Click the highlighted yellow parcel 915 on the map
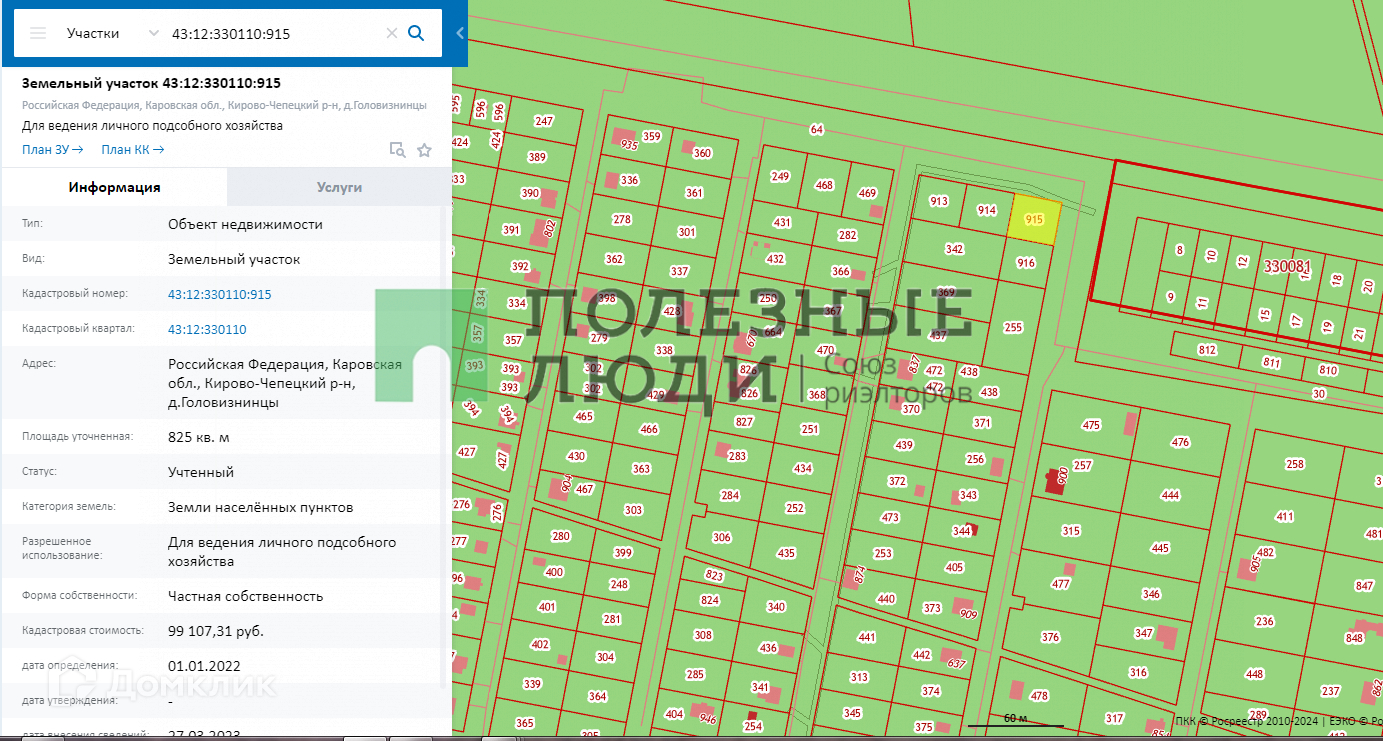The image size is (1383, 741). (1034, 218)
